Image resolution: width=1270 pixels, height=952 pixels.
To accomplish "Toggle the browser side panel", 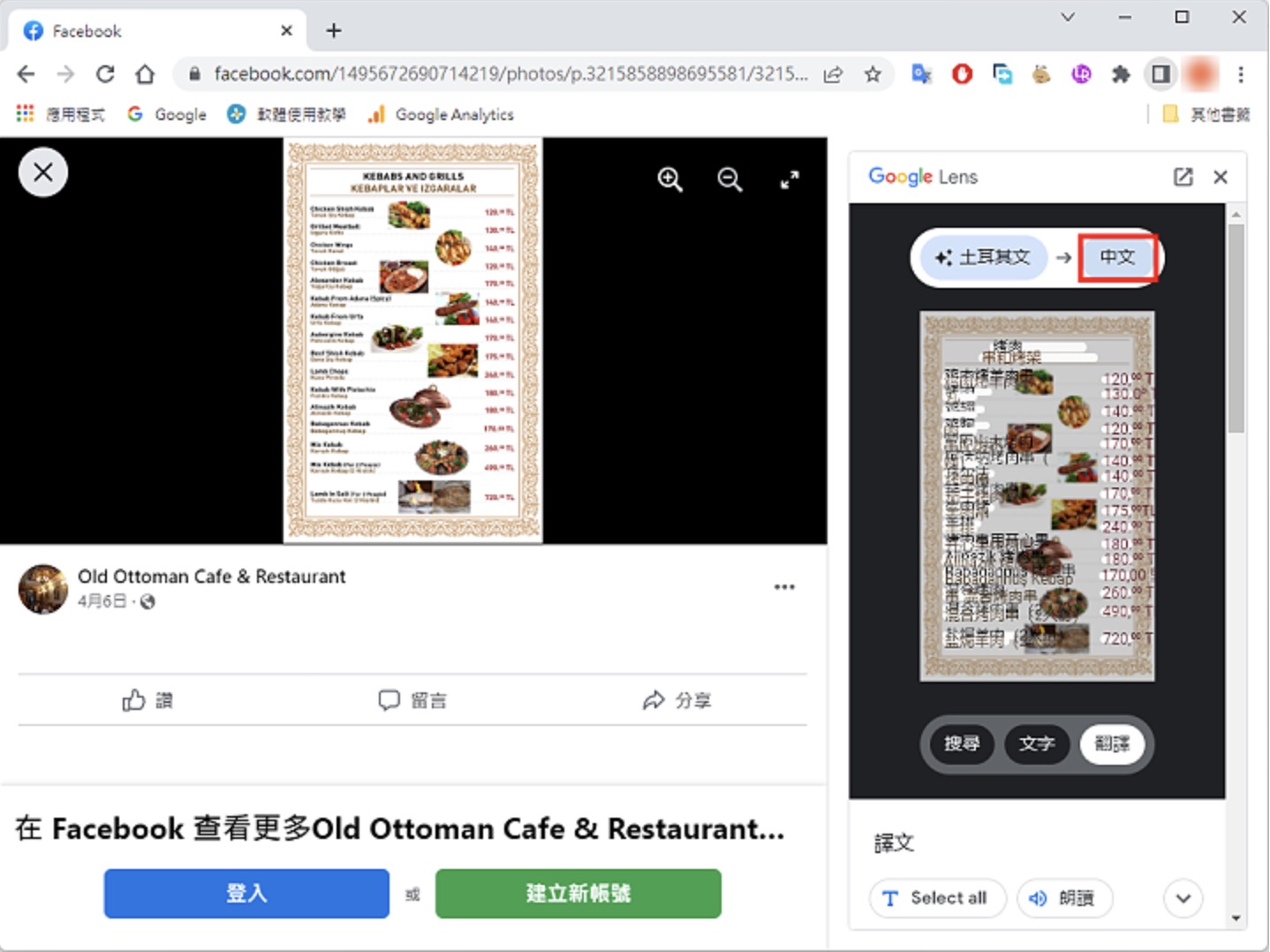I will click(x=1160, y=74).
